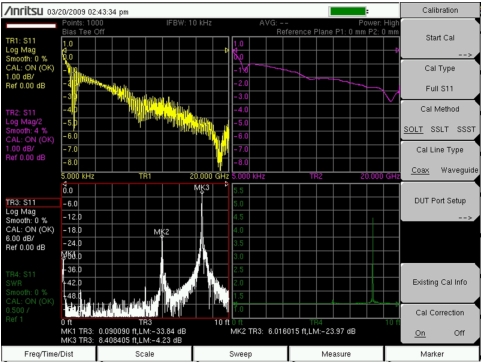Viewport: 483px width, 363px height.
Task: Open the DUT Port Setup submenu
Action: click(x=440, y=201)
